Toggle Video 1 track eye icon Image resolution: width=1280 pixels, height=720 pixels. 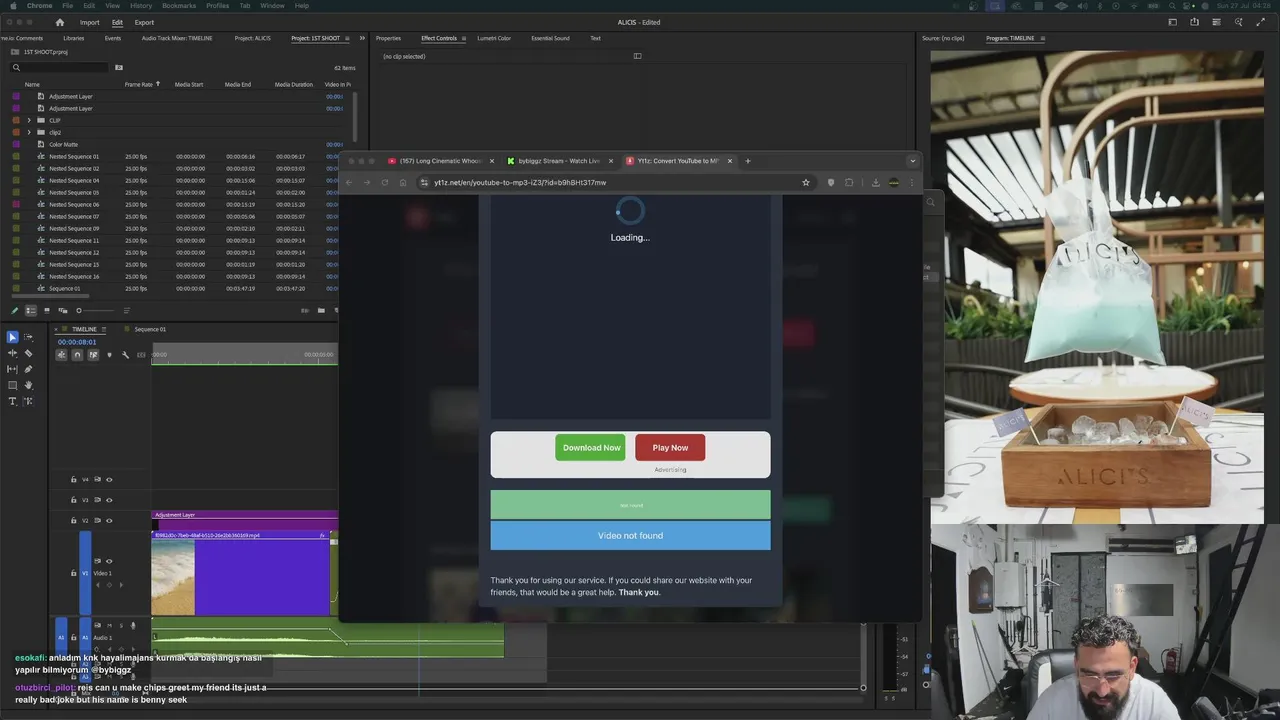point(109,561)
